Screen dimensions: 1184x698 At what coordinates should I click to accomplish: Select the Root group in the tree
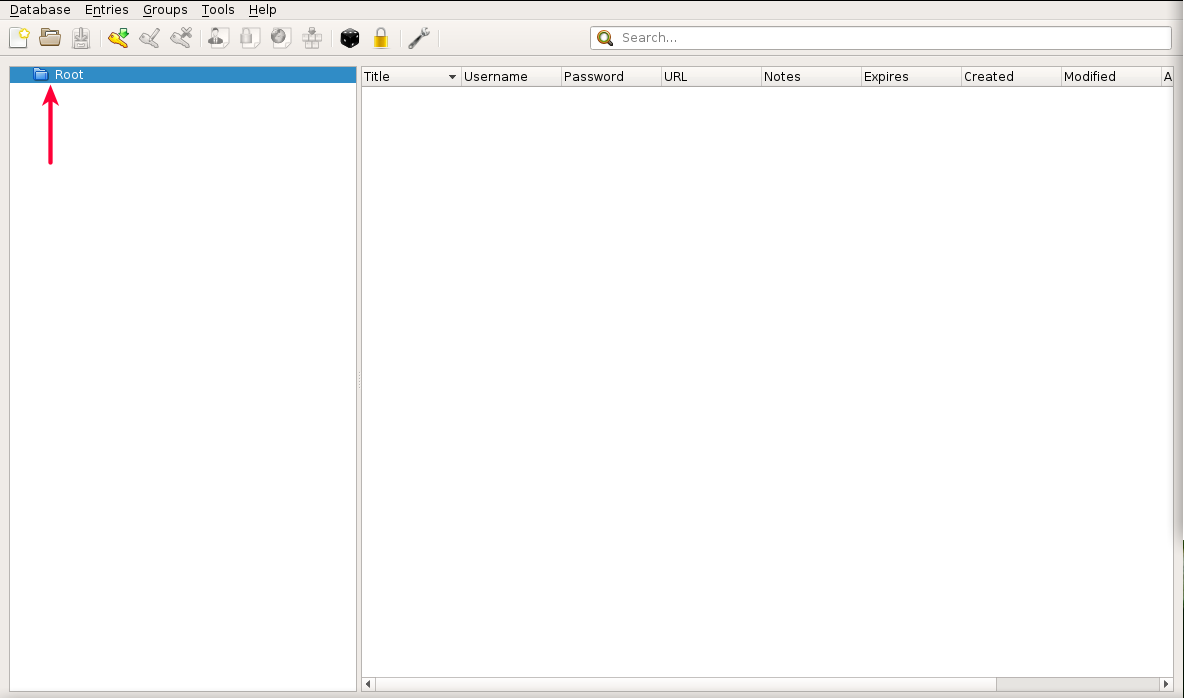click(x=69, y=75)
